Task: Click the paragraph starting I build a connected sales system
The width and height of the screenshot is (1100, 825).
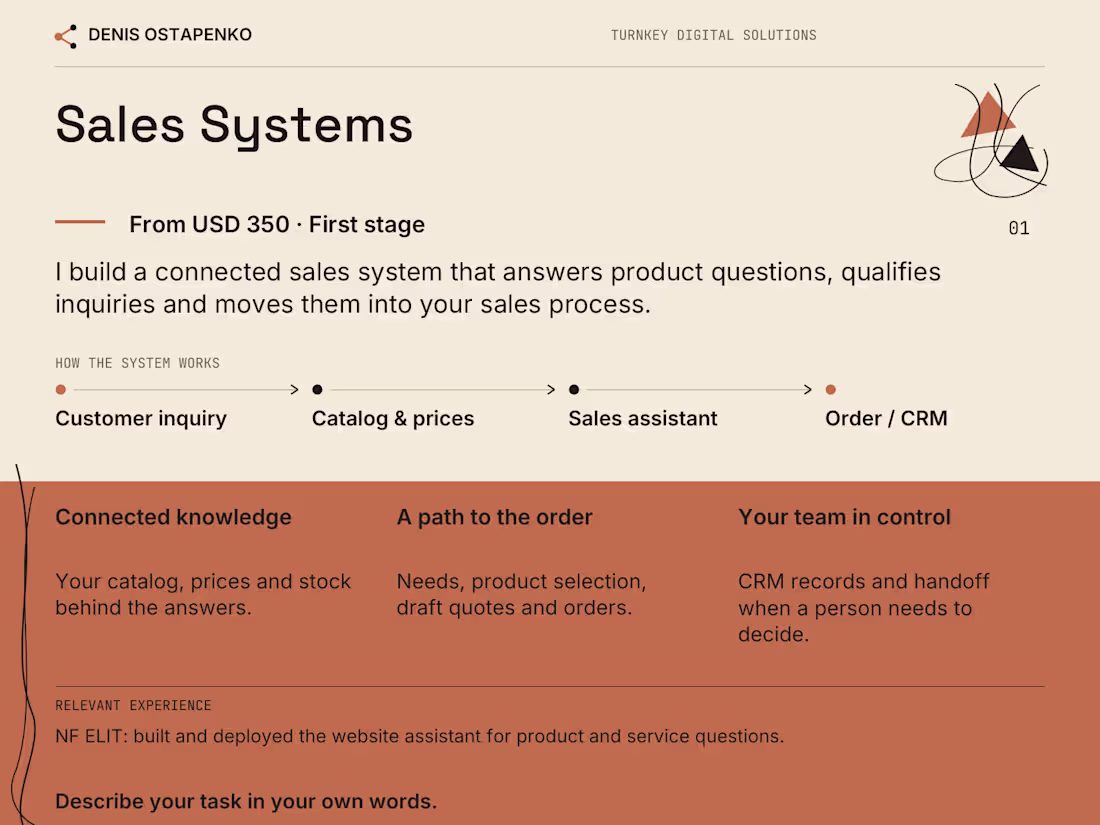Action: [x=498, y=288]
